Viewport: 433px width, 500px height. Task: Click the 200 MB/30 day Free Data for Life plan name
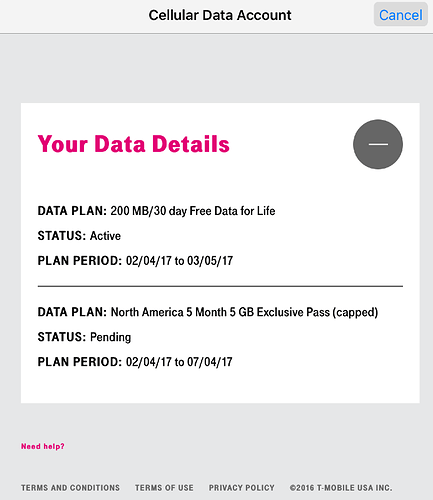click(x=193, y=211)
